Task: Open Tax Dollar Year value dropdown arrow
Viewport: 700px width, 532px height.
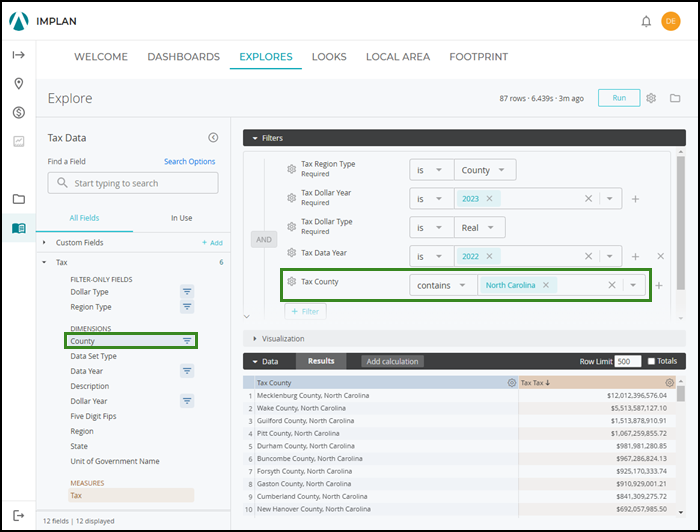Action: tap(609, 199)
